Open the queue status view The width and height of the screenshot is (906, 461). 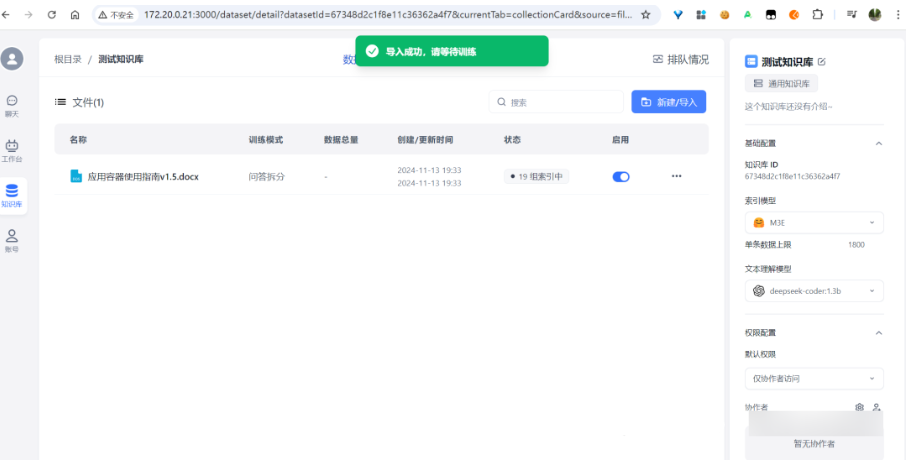(x=681, y=59)
